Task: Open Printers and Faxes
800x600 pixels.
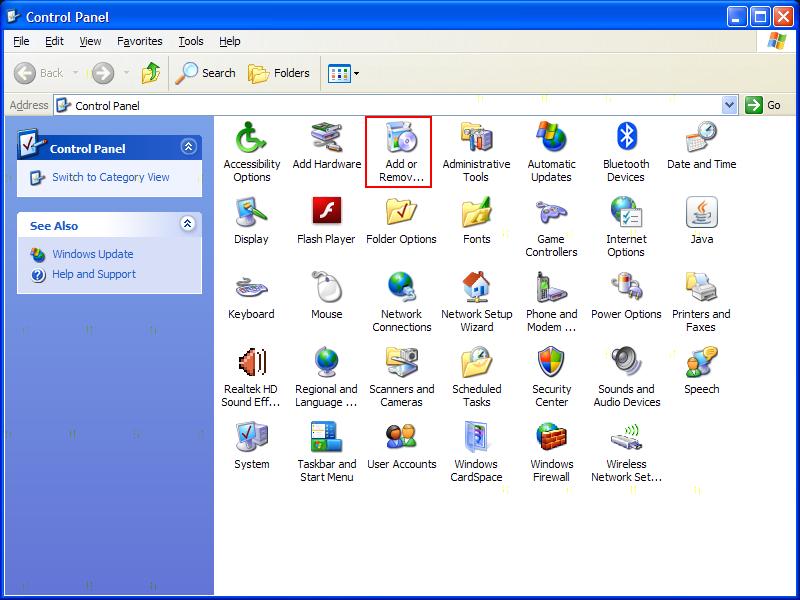Action: coord(701,302)
